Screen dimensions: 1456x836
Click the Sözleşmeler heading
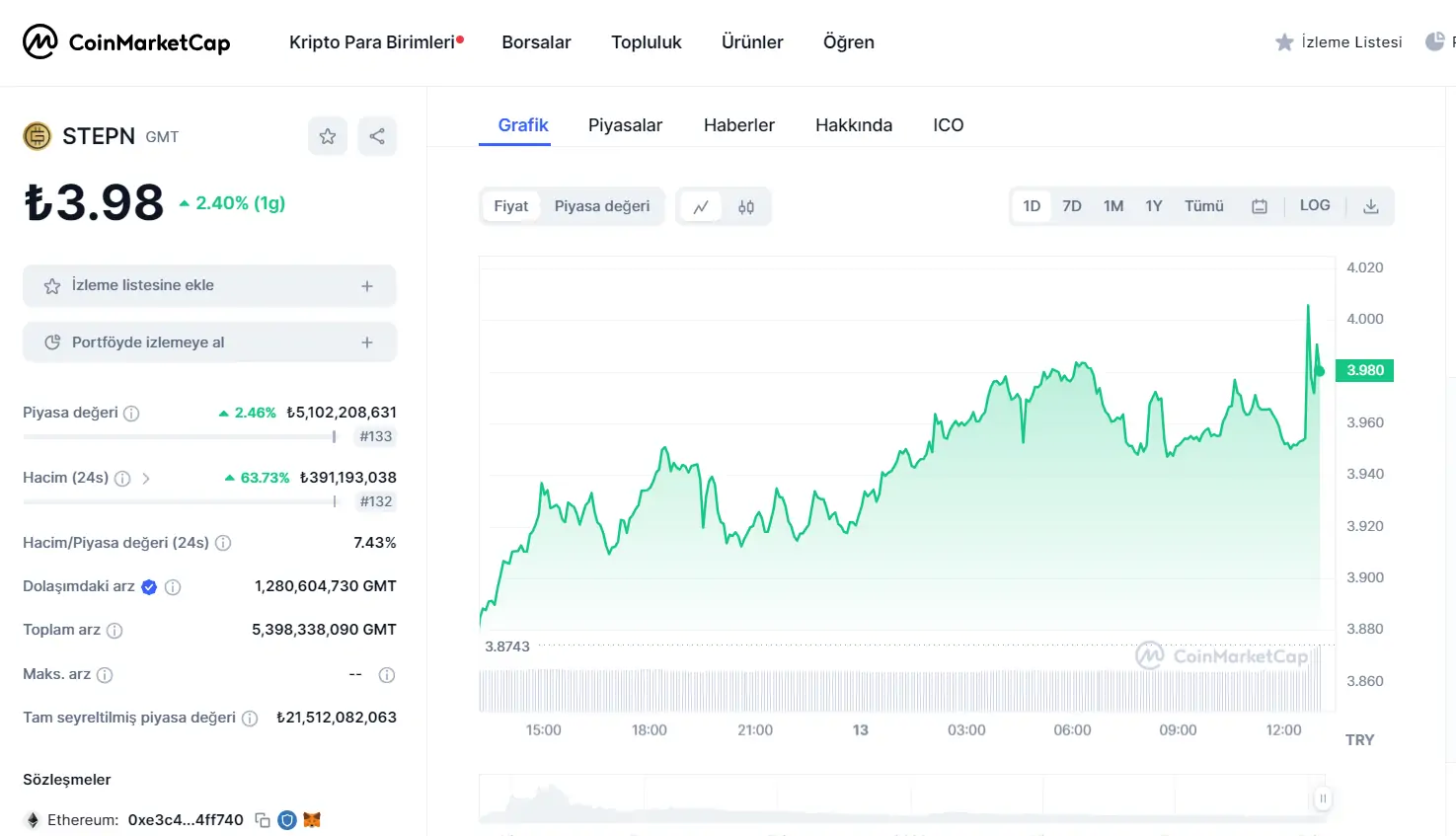click(x=67, y=780)
